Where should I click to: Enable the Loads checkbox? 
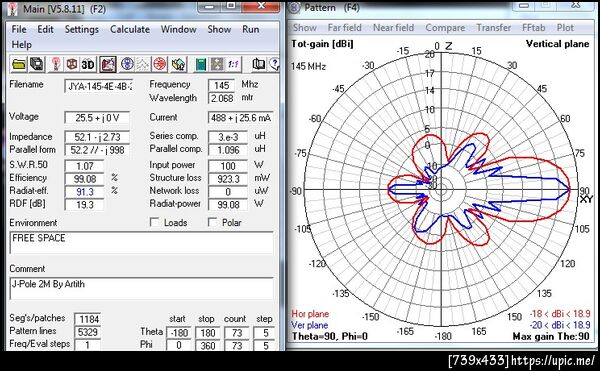[155, 222]
